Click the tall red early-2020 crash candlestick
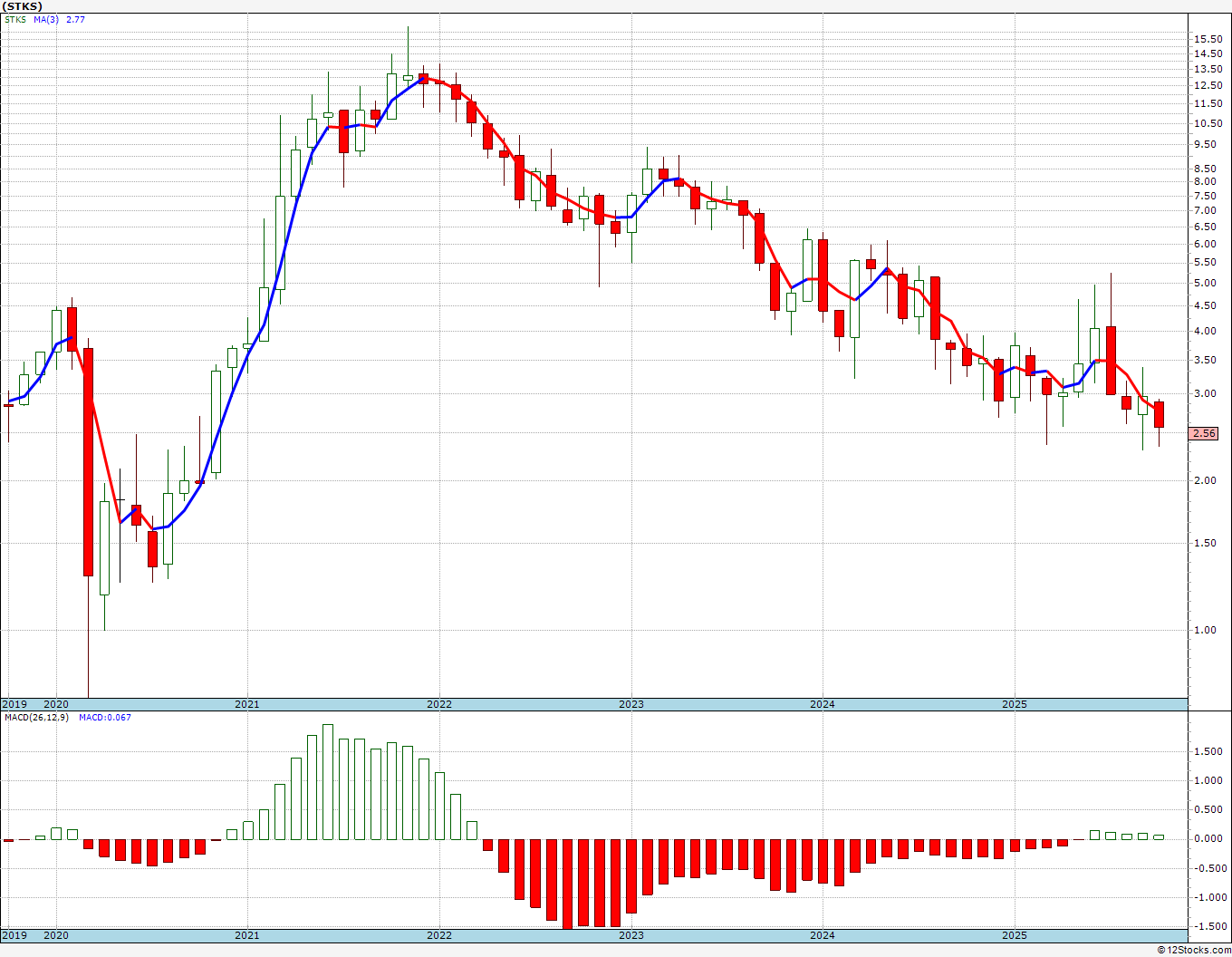 point(88,462)
